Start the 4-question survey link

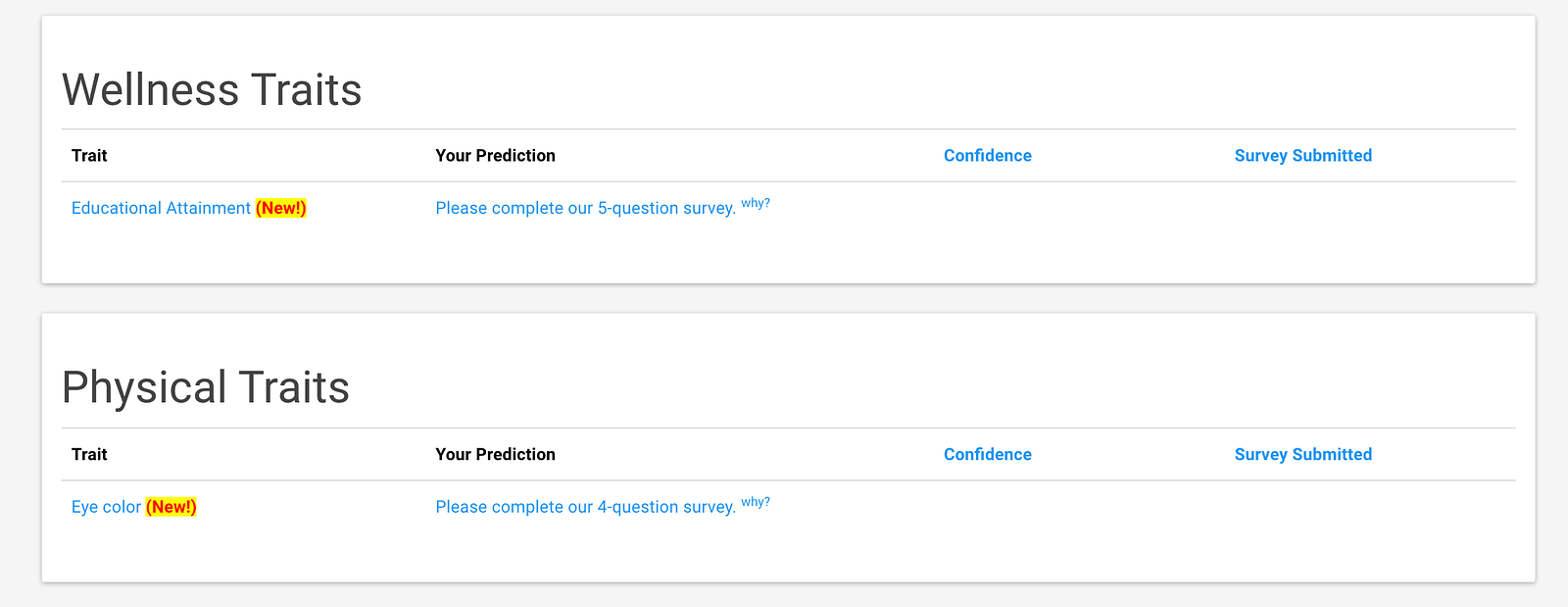pyautogui.click(x=585, y=507)
